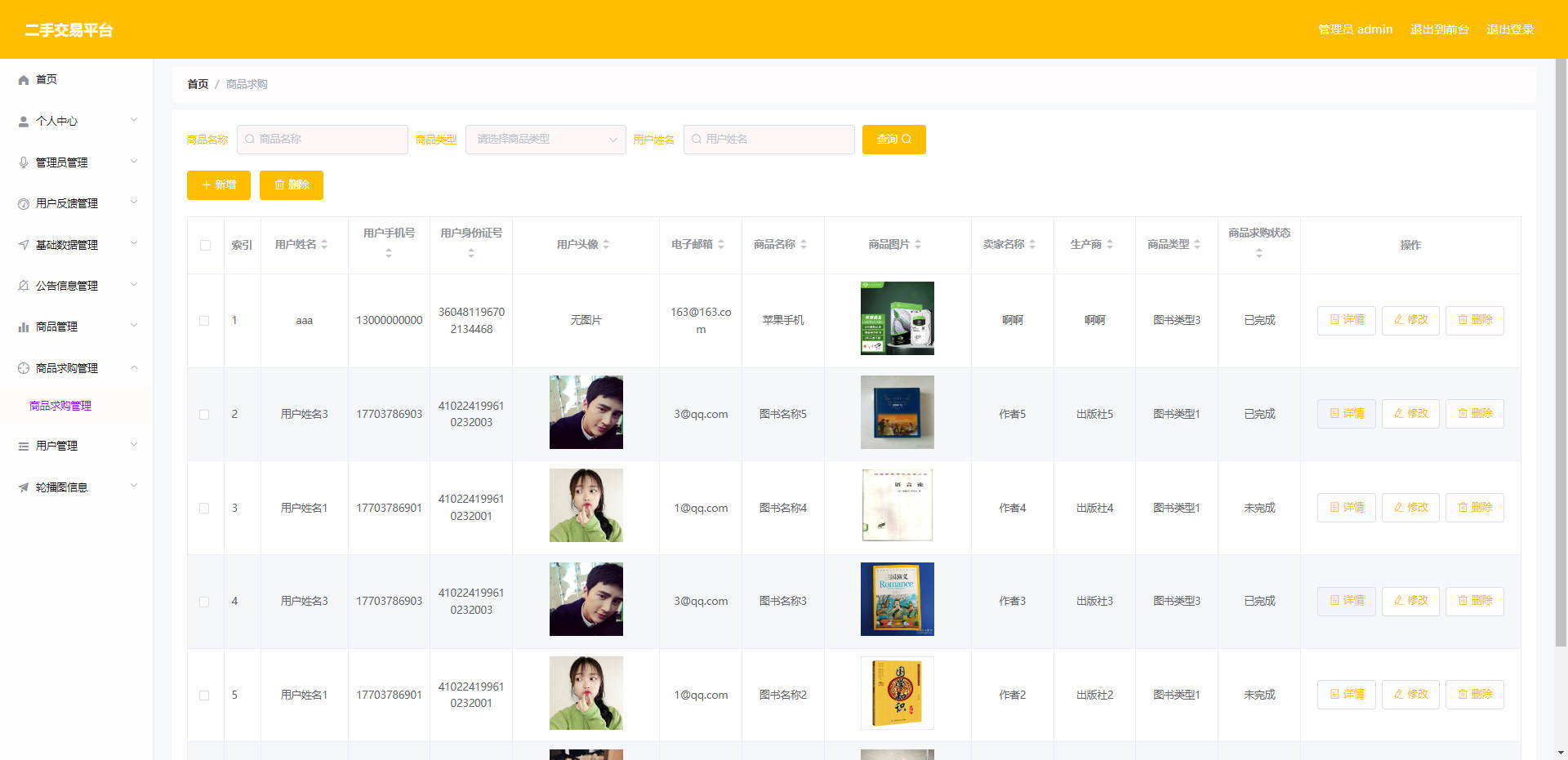Screen dimensions: 1568x760
Task: Click the microphone icon next to 管理员管理
Action: point(24,162)
